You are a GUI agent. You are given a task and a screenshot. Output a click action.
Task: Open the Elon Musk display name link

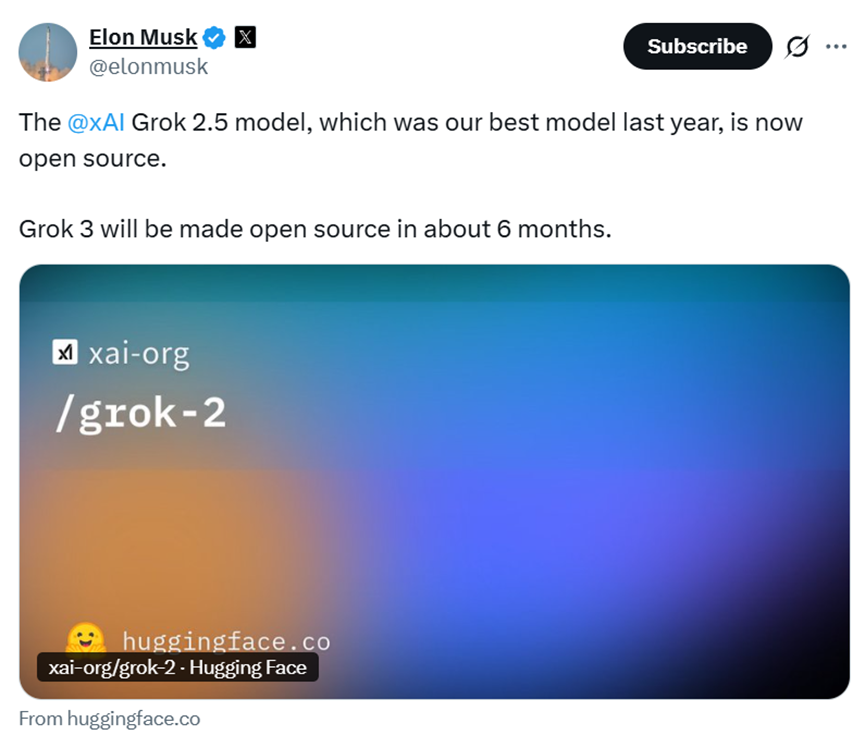pos(143,38)
